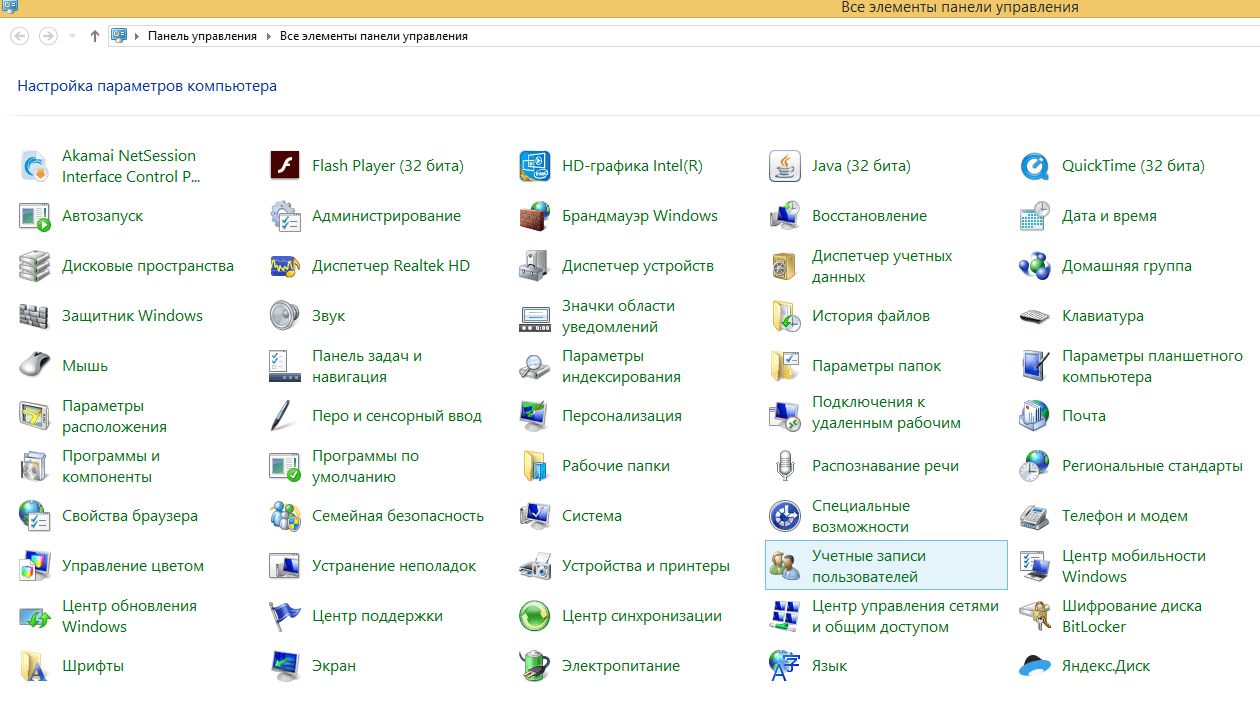1260x722 pixels.
Task: Open the Восстановление icon
Action: (785, 216)
